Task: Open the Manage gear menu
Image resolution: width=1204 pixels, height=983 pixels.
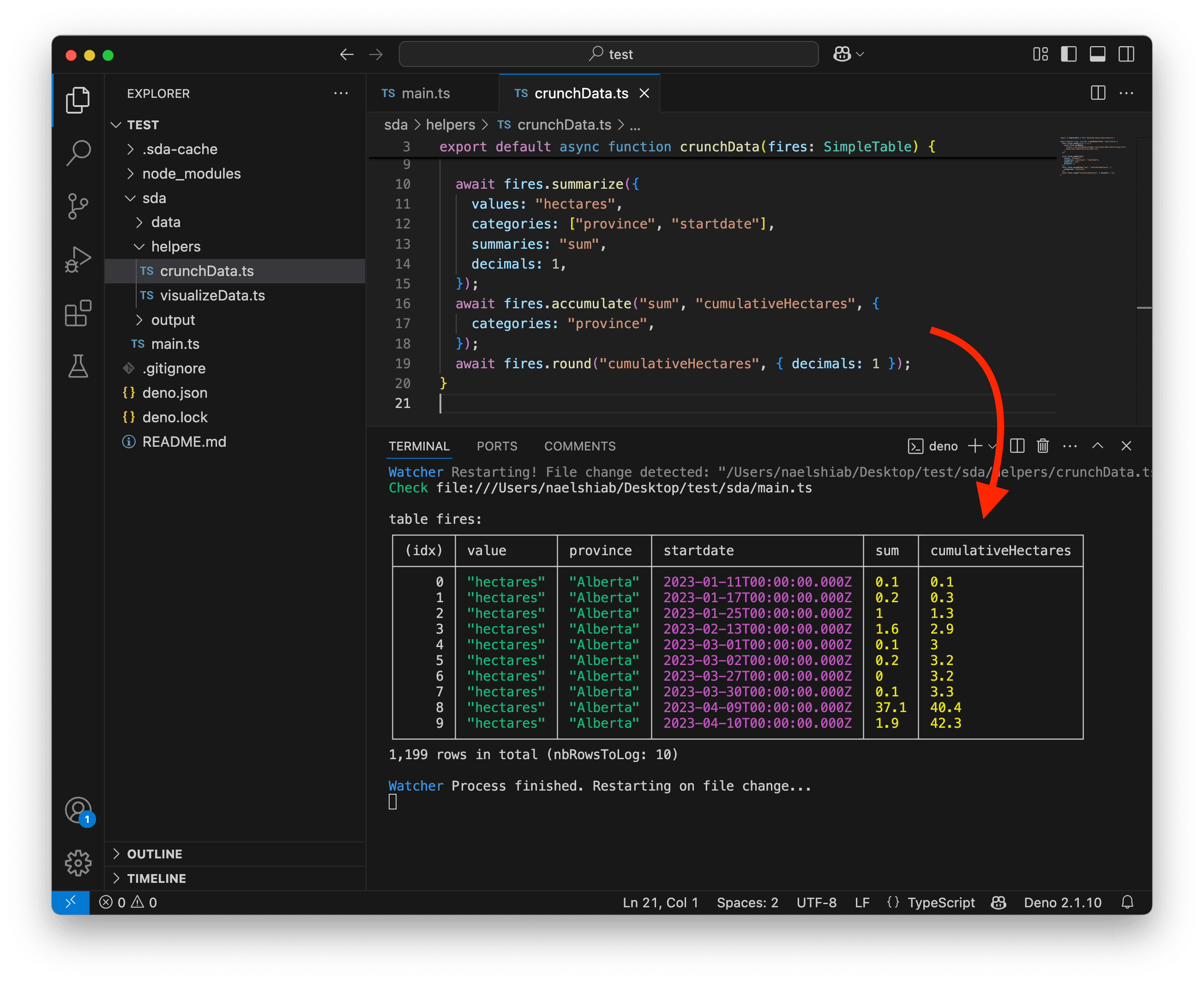Action: (x=78, y=863)
